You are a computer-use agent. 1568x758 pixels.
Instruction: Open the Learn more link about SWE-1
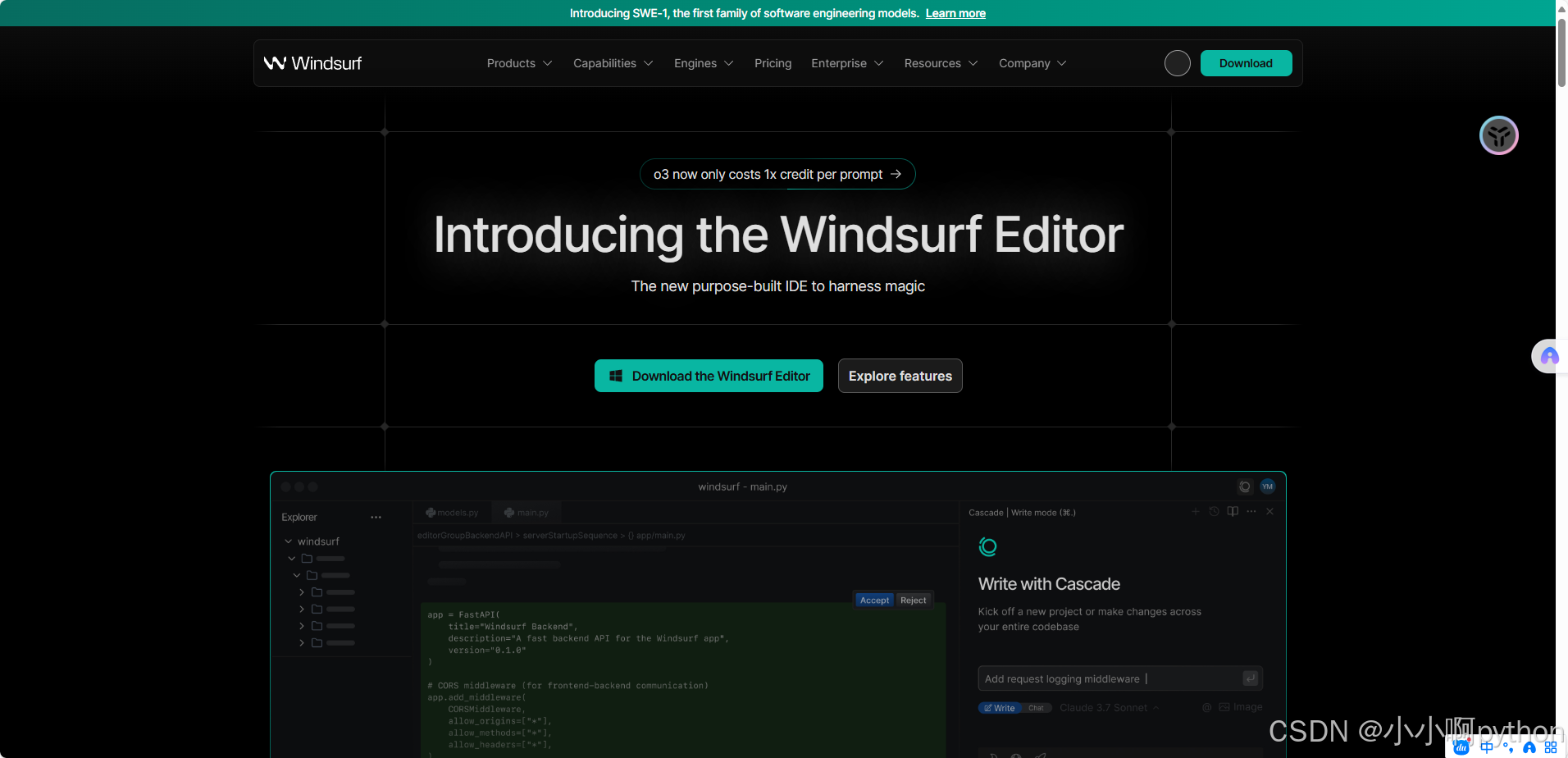click(x=955, y=13)
